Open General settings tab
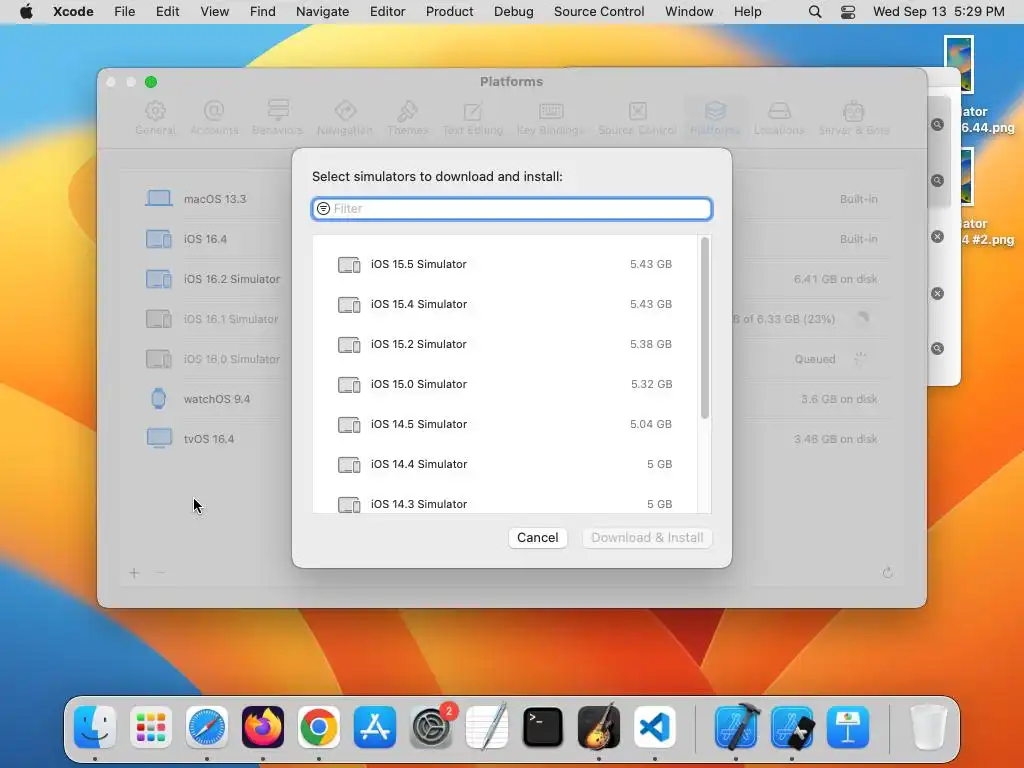Image resolution: width=1024 pixels, height=768 pixels. [x=155, y=118]
